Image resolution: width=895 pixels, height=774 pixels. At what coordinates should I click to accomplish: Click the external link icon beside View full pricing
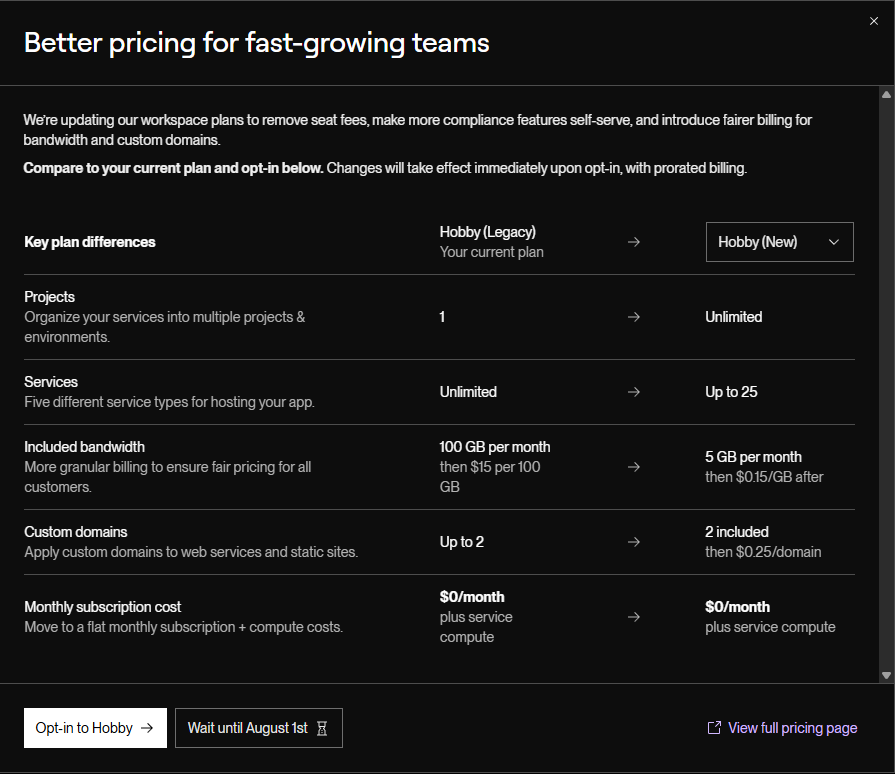[714, 728]
